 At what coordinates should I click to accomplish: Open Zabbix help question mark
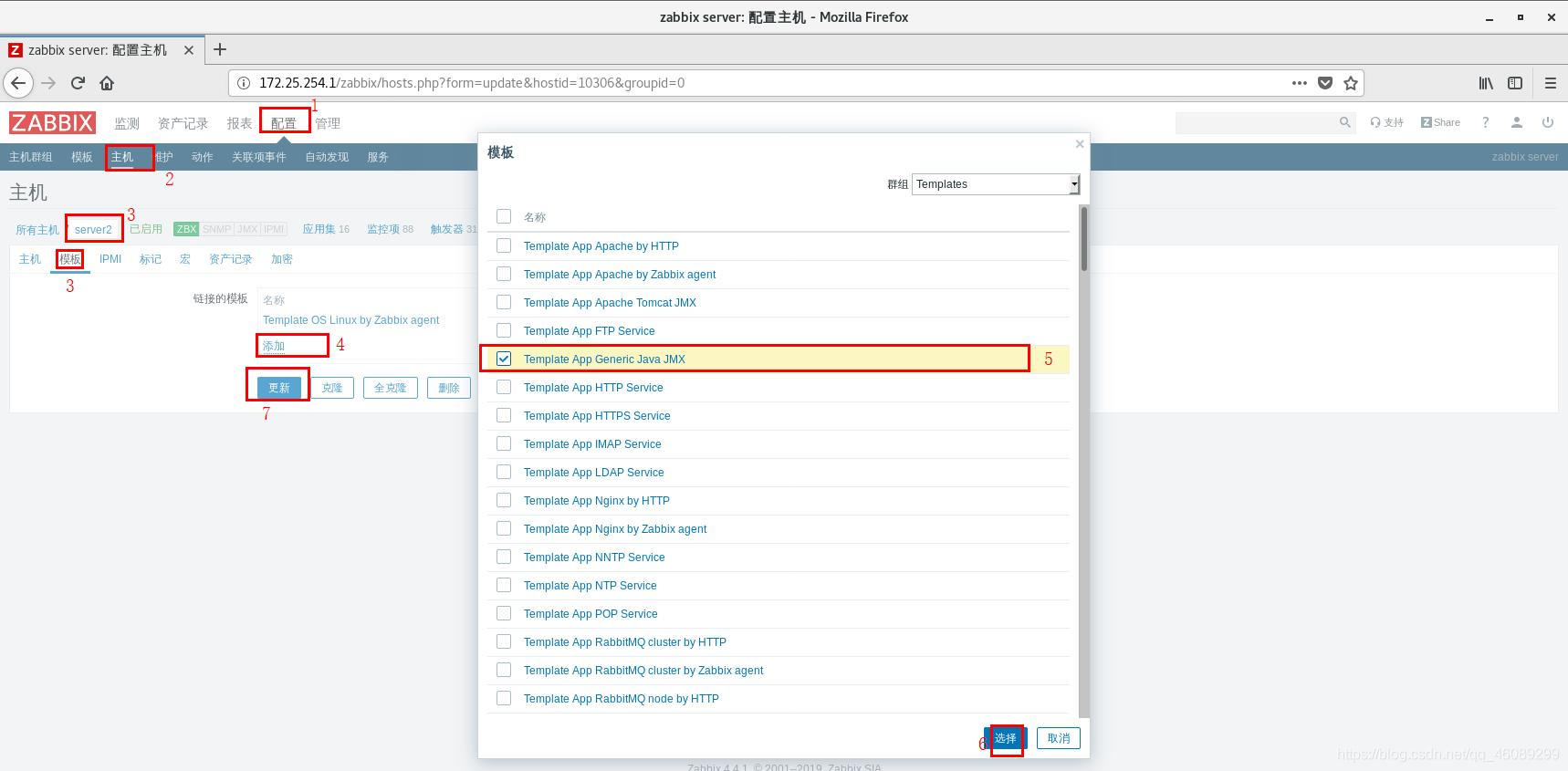pyautogui.click(x=1485, y=122)
